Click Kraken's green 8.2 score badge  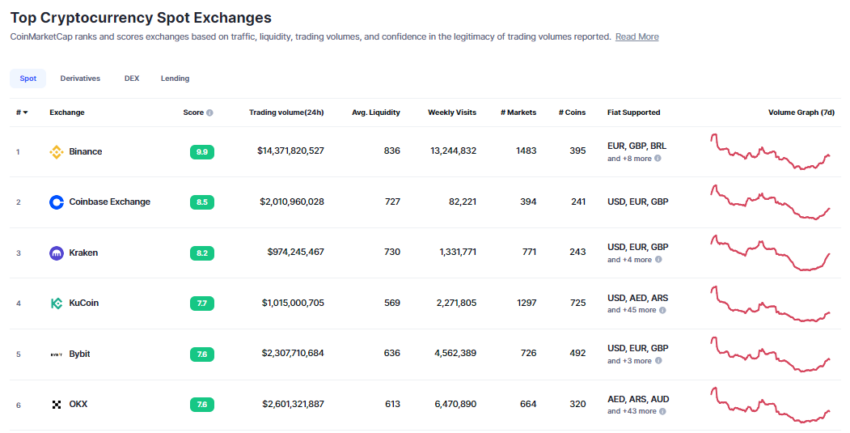point(202,253)
